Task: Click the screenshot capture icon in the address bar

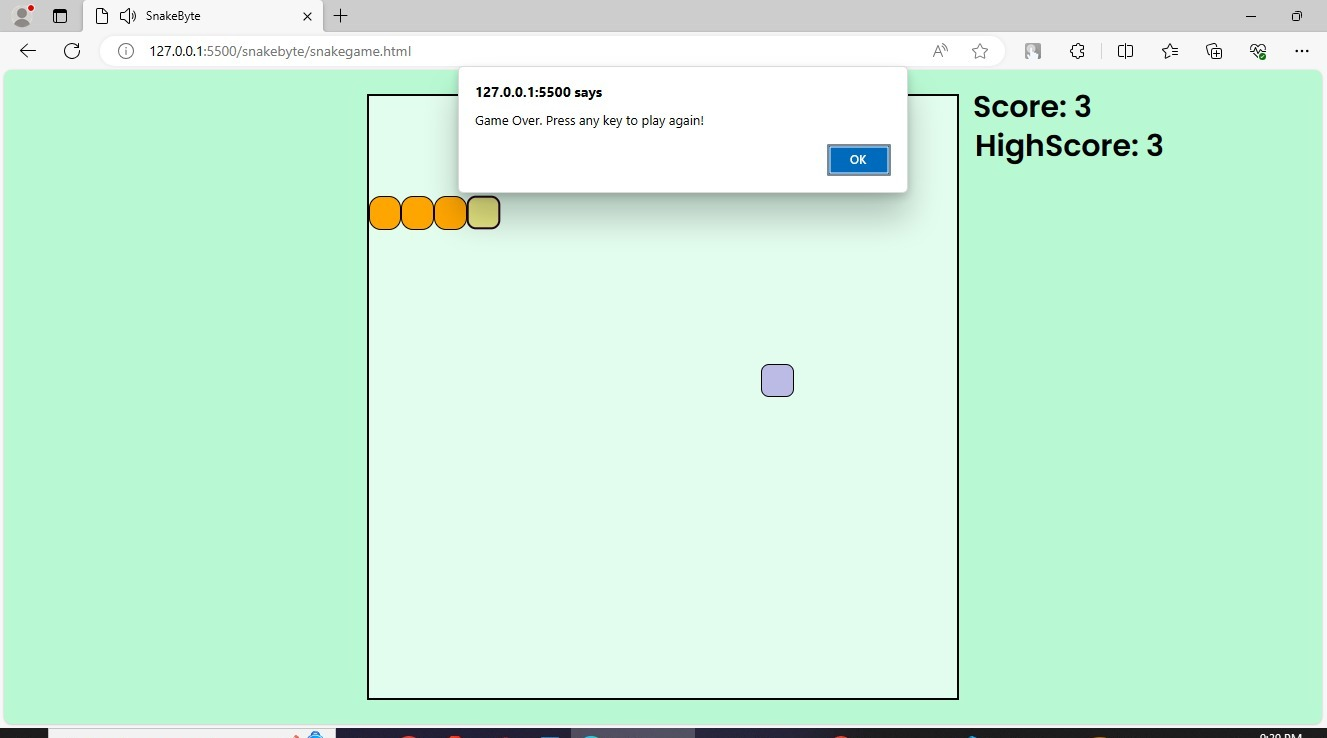Action: [1031, 51]
